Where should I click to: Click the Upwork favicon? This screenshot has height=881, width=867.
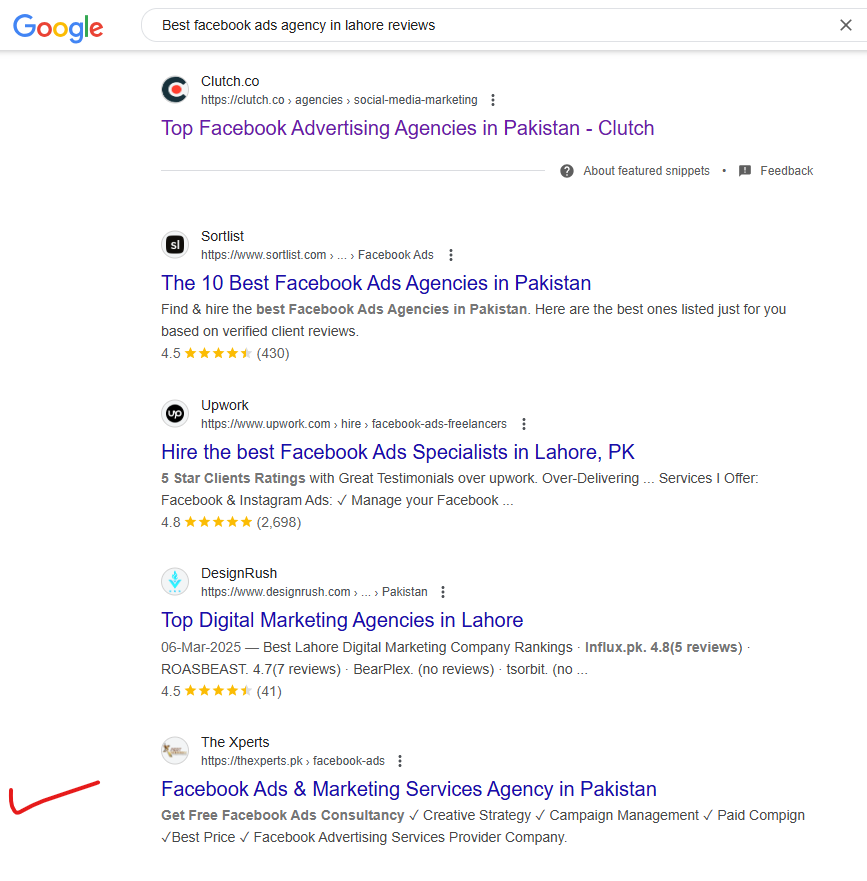click(175, 414)
